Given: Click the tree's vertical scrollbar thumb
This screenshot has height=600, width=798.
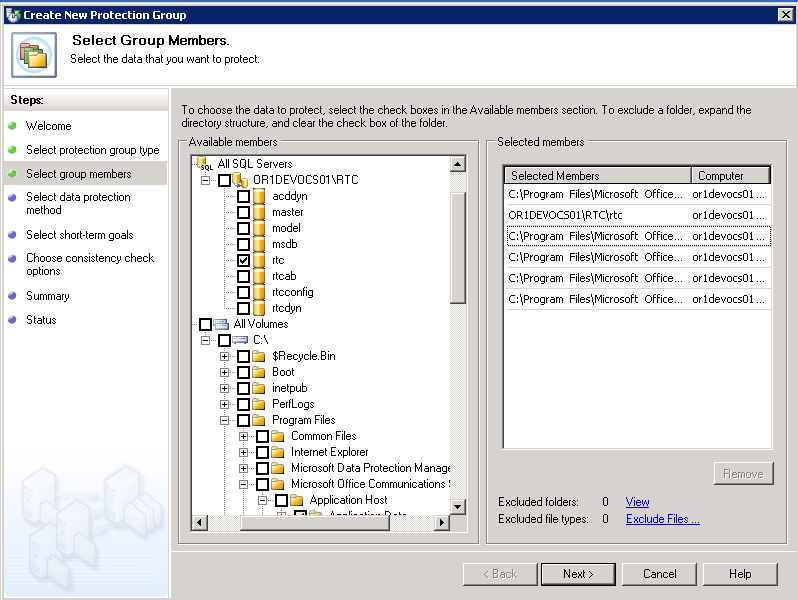Looking at the screenshot, I should [458, 247].
